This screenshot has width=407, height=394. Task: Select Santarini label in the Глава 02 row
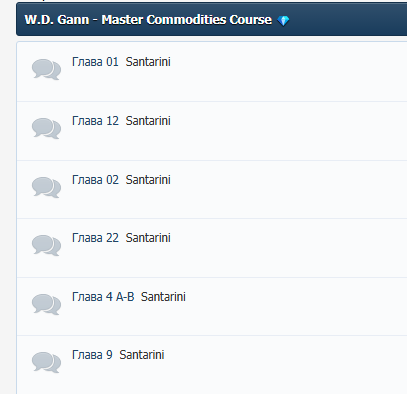(148, 180)
